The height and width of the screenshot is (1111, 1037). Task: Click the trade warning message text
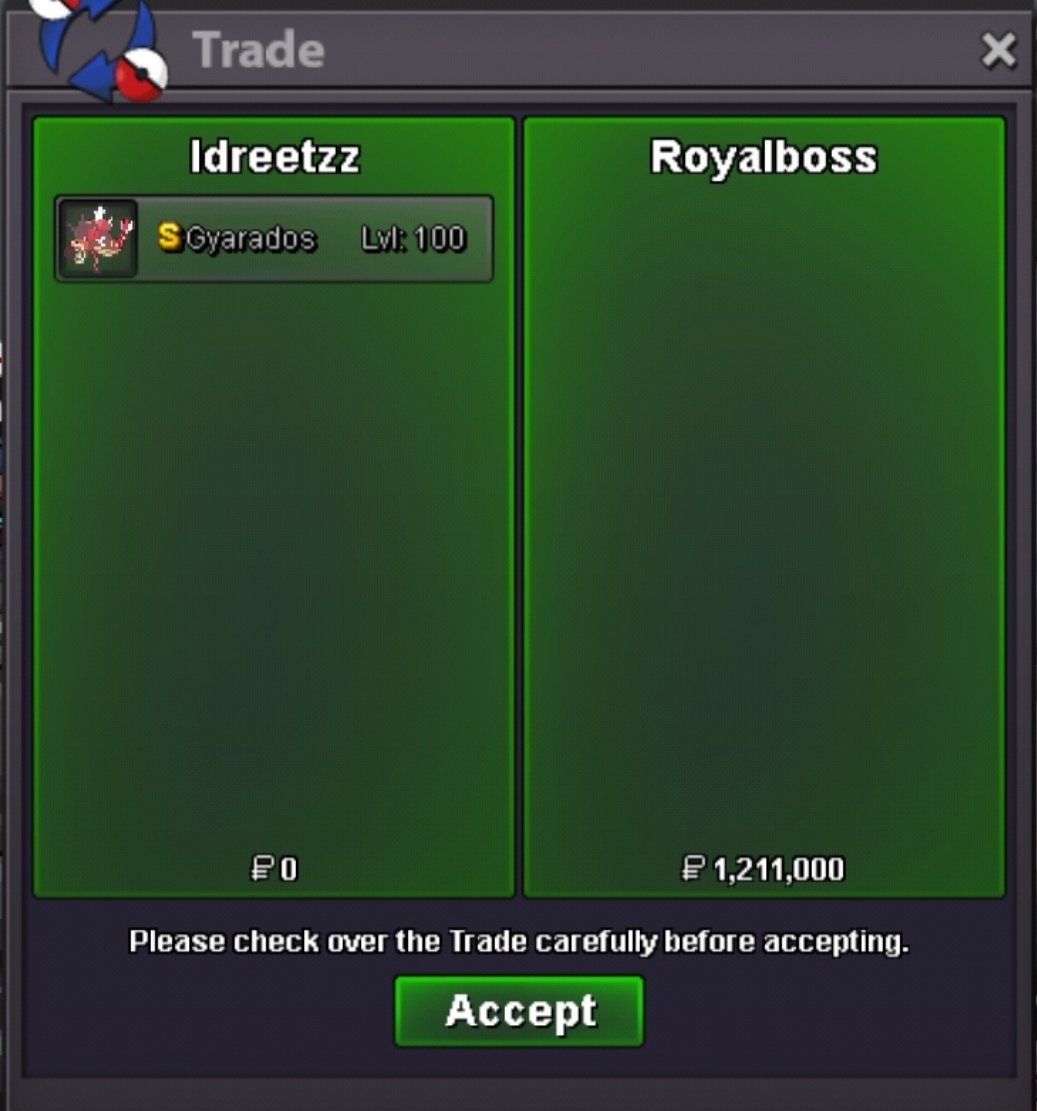pos(518,942)
